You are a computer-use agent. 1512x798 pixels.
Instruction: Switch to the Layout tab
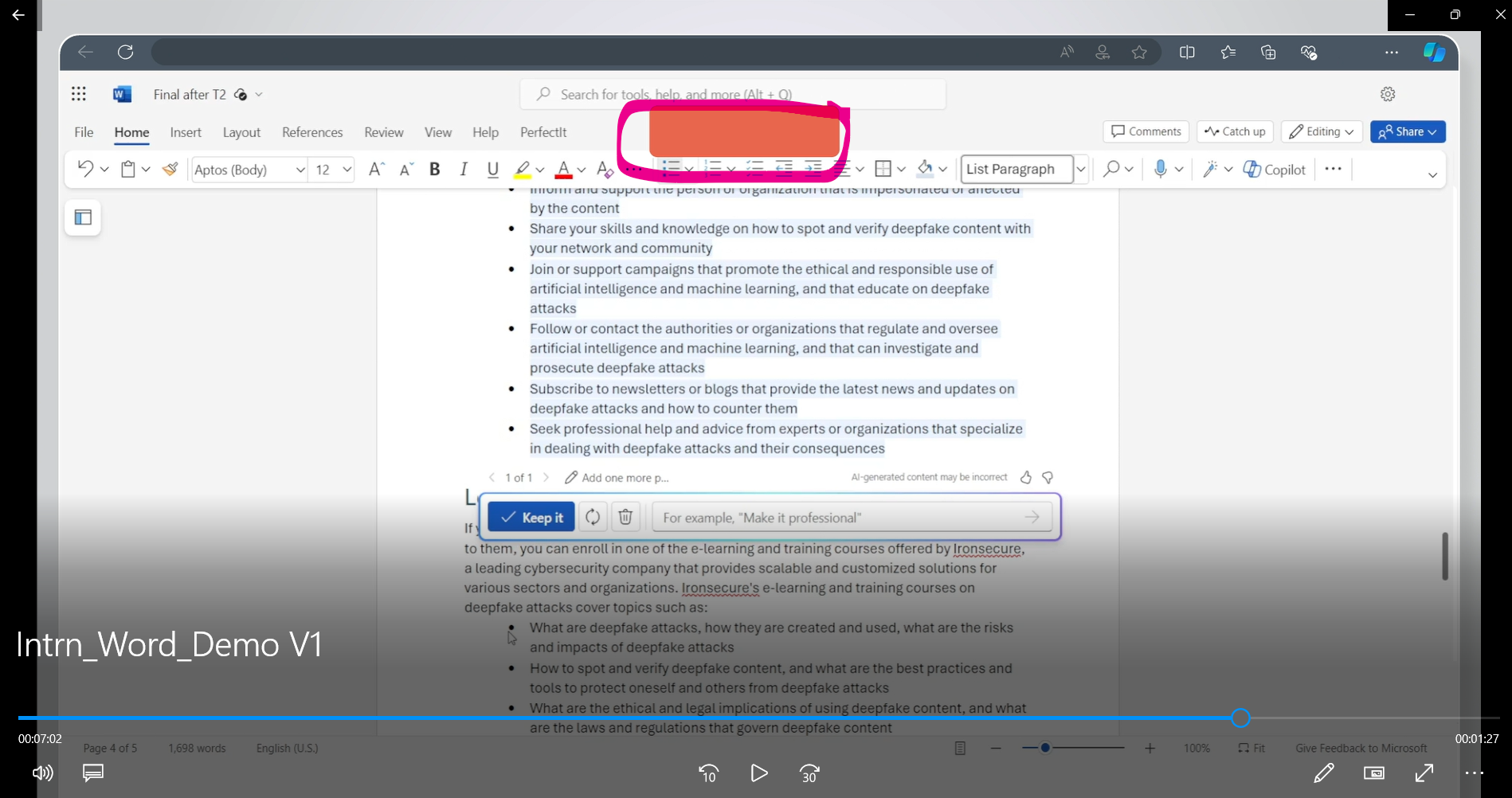pos(241,132)
